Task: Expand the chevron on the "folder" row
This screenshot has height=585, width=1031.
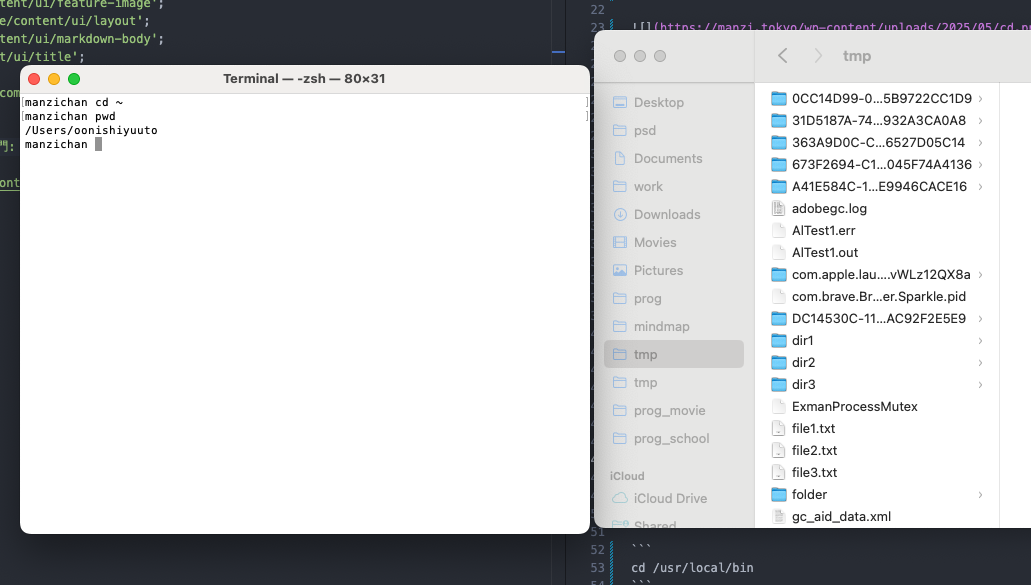Action: [x=980, y=494]
